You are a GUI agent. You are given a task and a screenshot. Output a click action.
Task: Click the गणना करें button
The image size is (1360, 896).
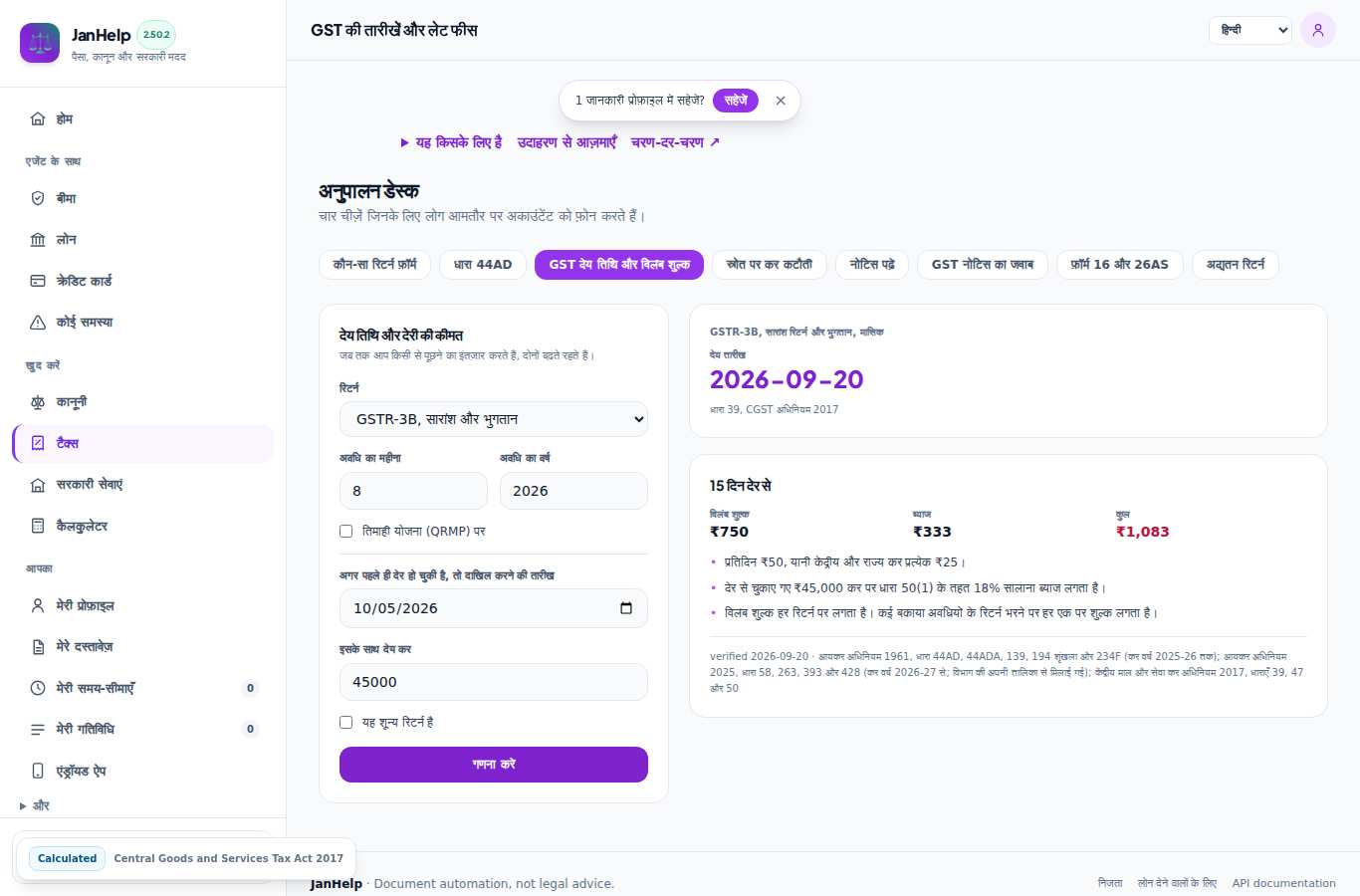click(x=494, y=765)
